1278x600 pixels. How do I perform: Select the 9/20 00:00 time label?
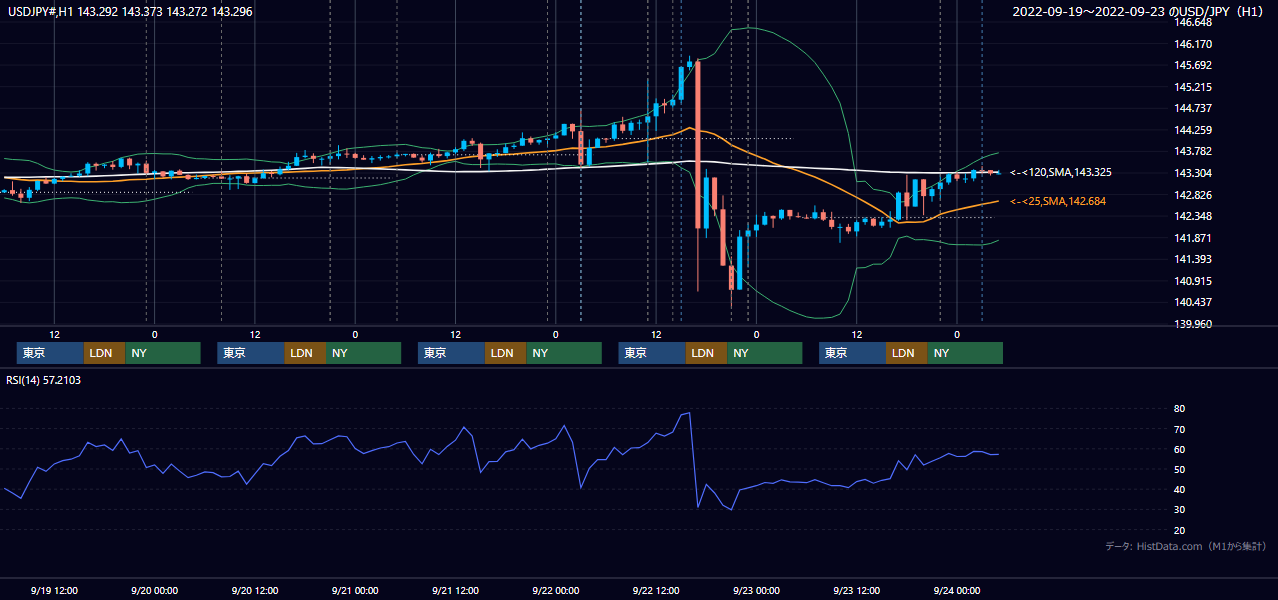(x=155, y=590)
